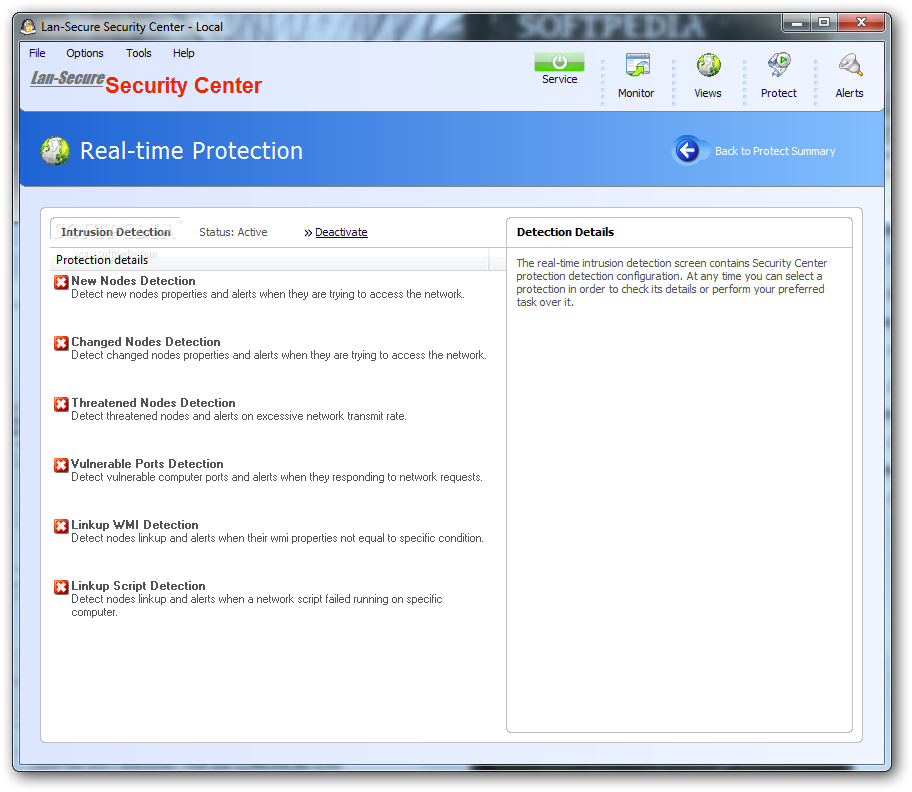Select Changed Nodes Detection title
The width and height of the screenshot is (912, 792).
coord(146,342)
